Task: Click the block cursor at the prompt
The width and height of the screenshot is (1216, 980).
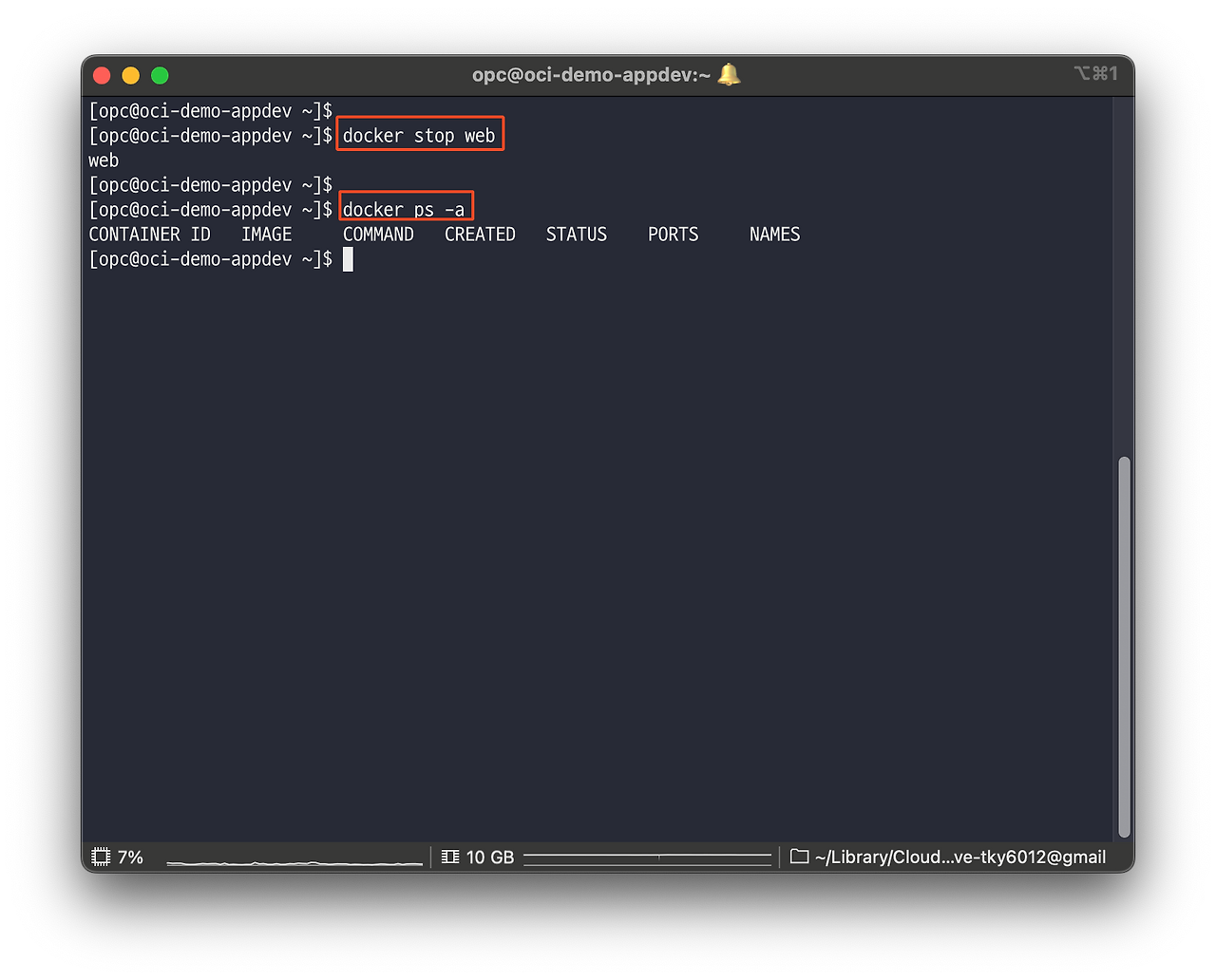Action: tap(348, 259)
